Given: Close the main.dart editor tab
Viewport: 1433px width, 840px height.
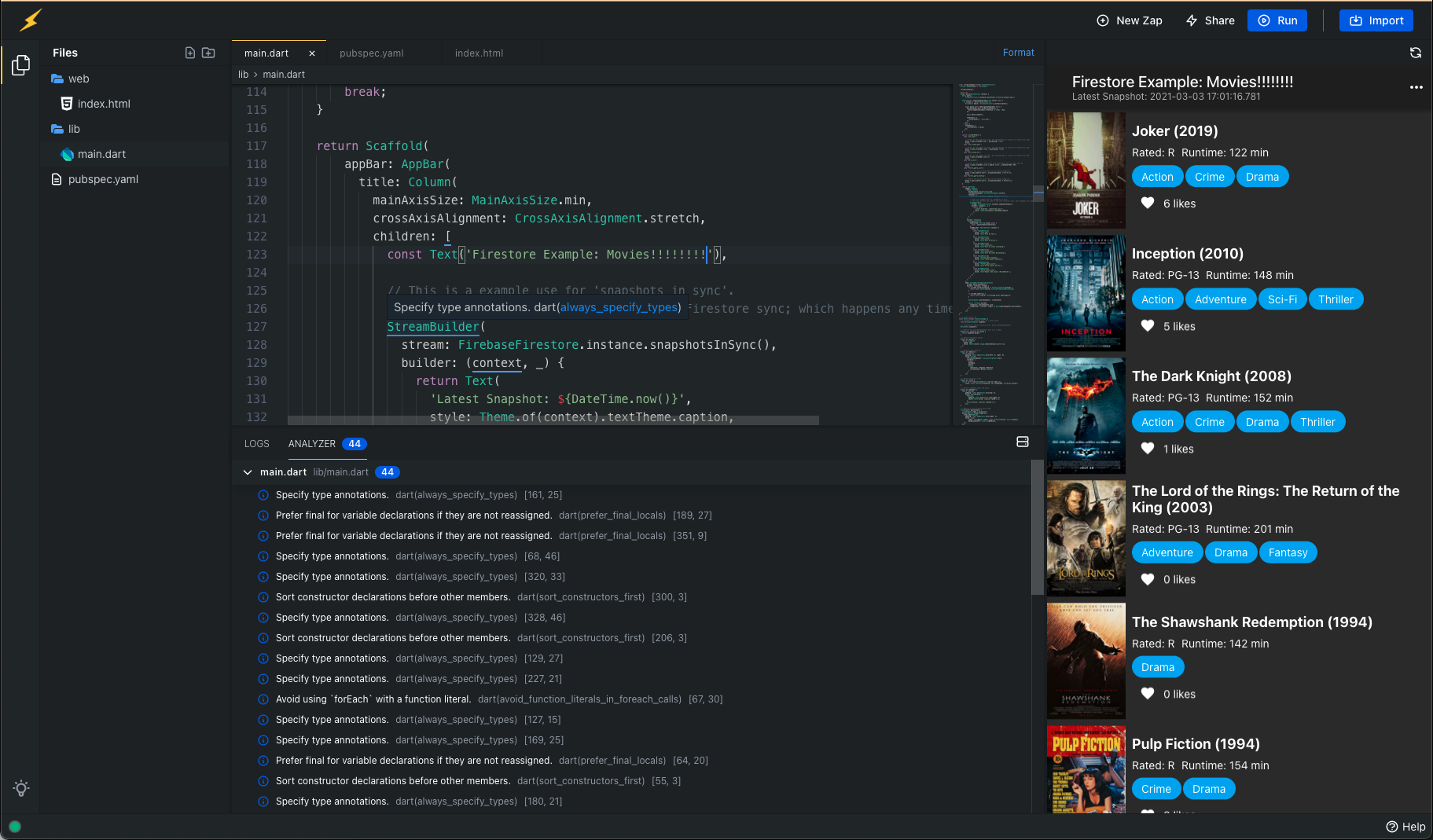Looking at the screenshot, I should coord(312,53).
